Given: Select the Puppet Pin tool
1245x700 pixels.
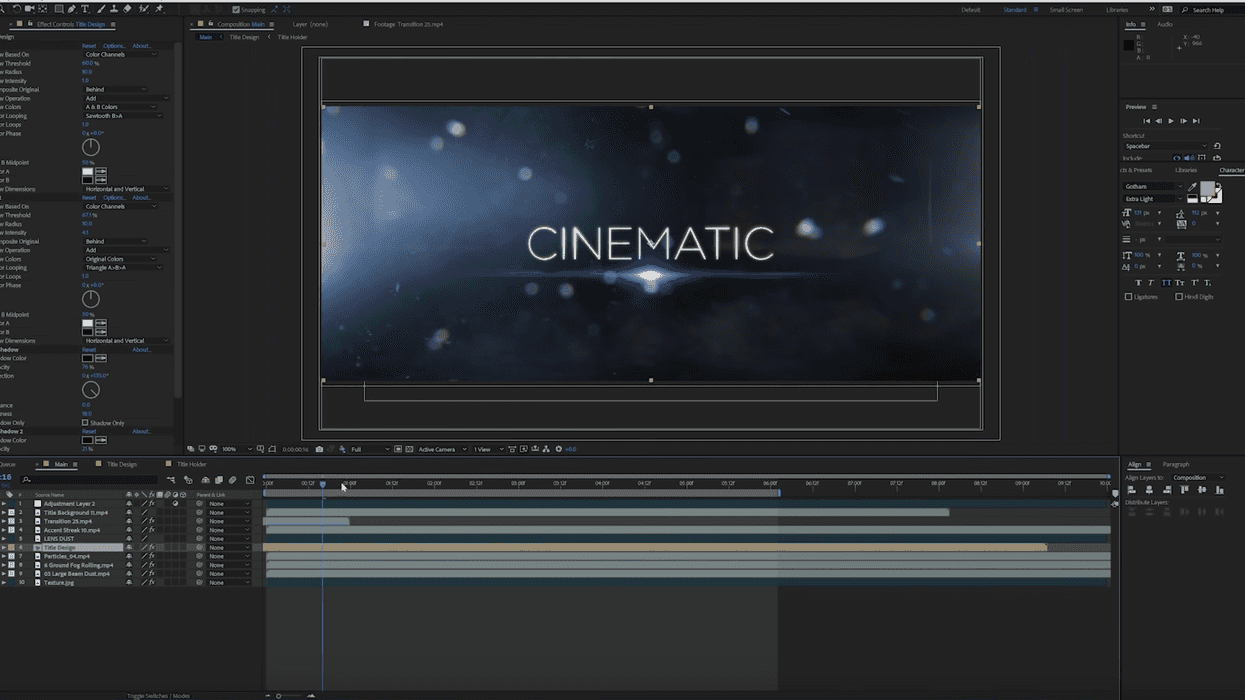Looking at the screenshot, I should coord(159,9).
